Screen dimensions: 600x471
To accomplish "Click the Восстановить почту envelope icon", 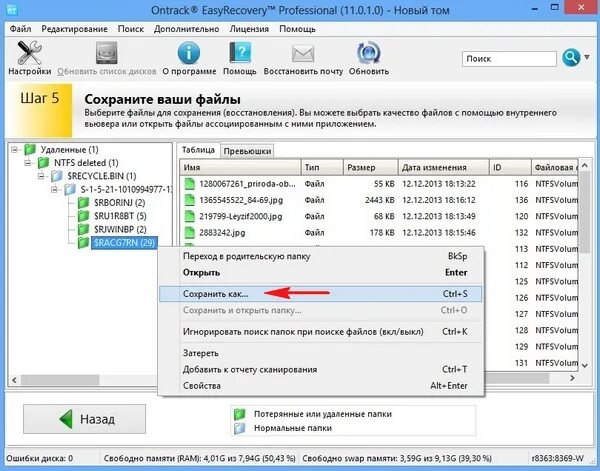I will click(303, 54).
